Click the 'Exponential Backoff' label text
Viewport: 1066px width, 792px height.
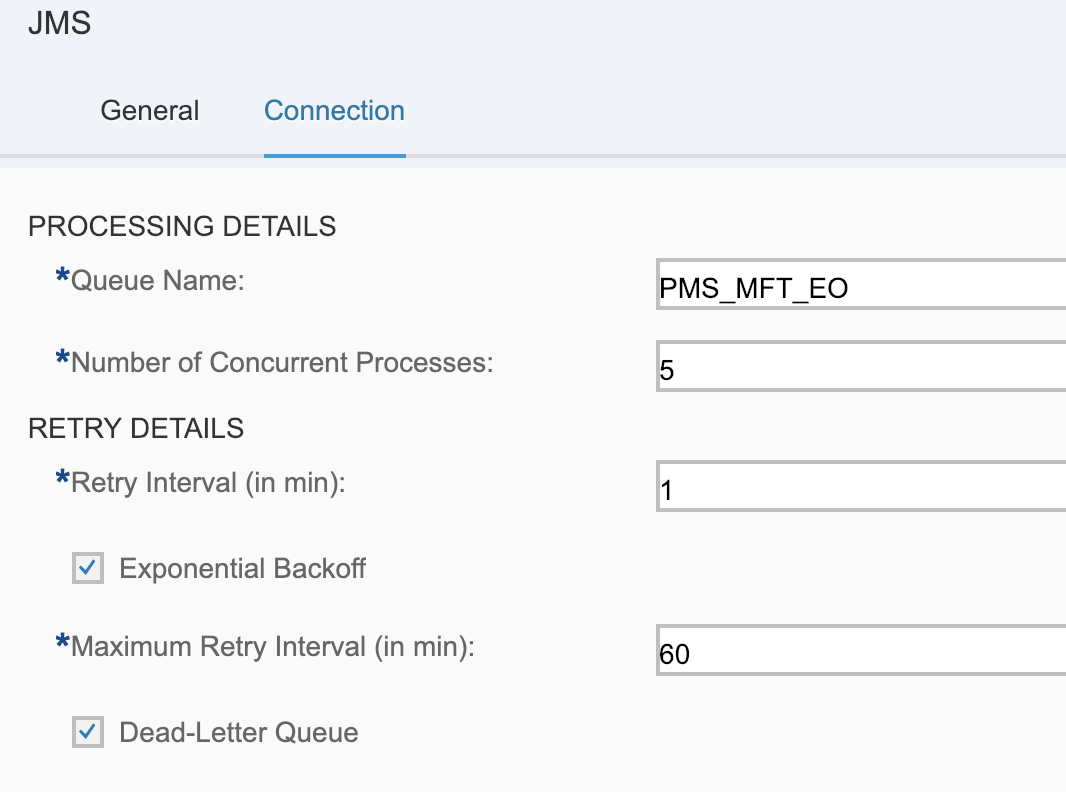243,568
